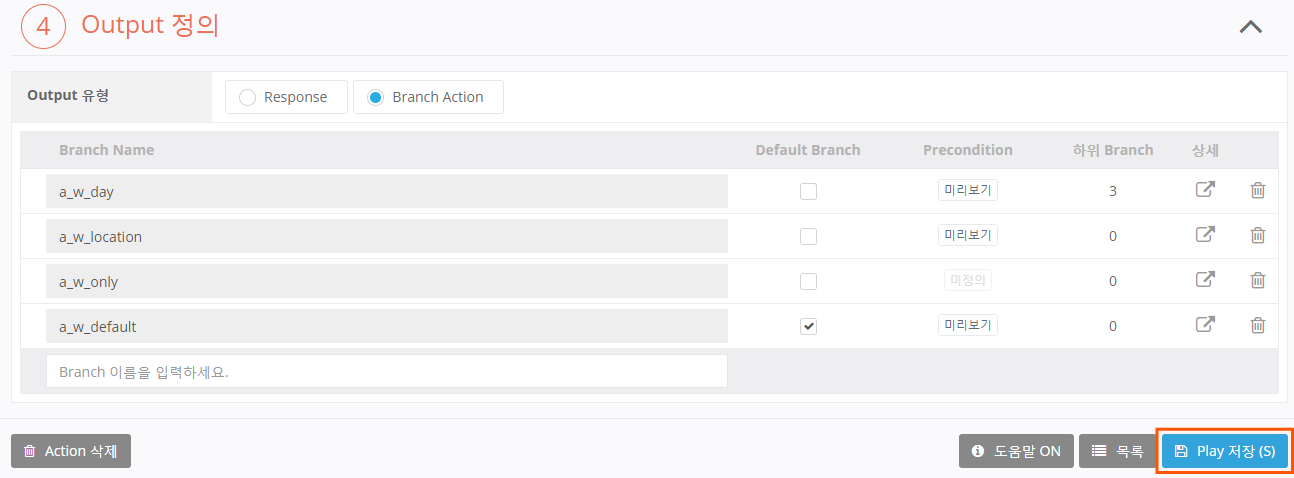Open detail view for a_w_only branch

[x=1206, y=280]
